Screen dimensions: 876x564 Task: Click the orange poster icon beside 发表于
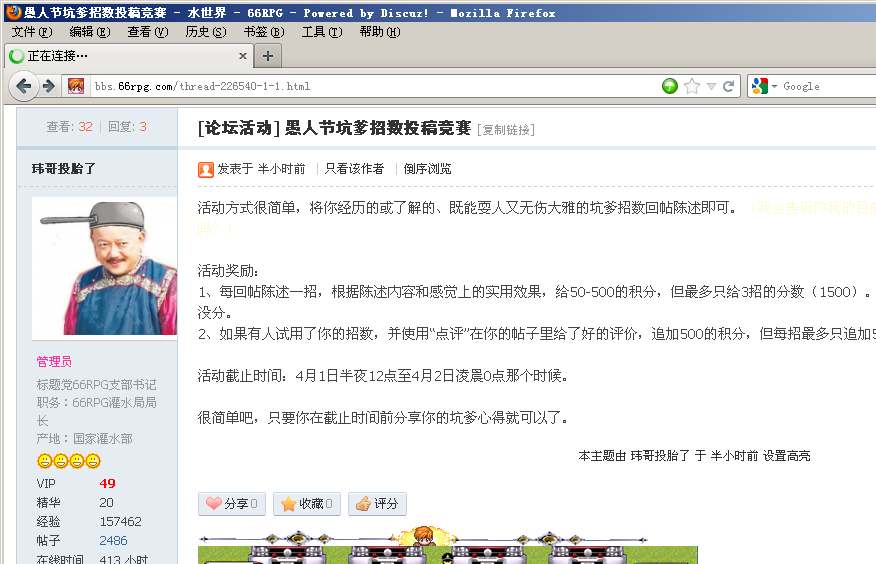(206, 169)
